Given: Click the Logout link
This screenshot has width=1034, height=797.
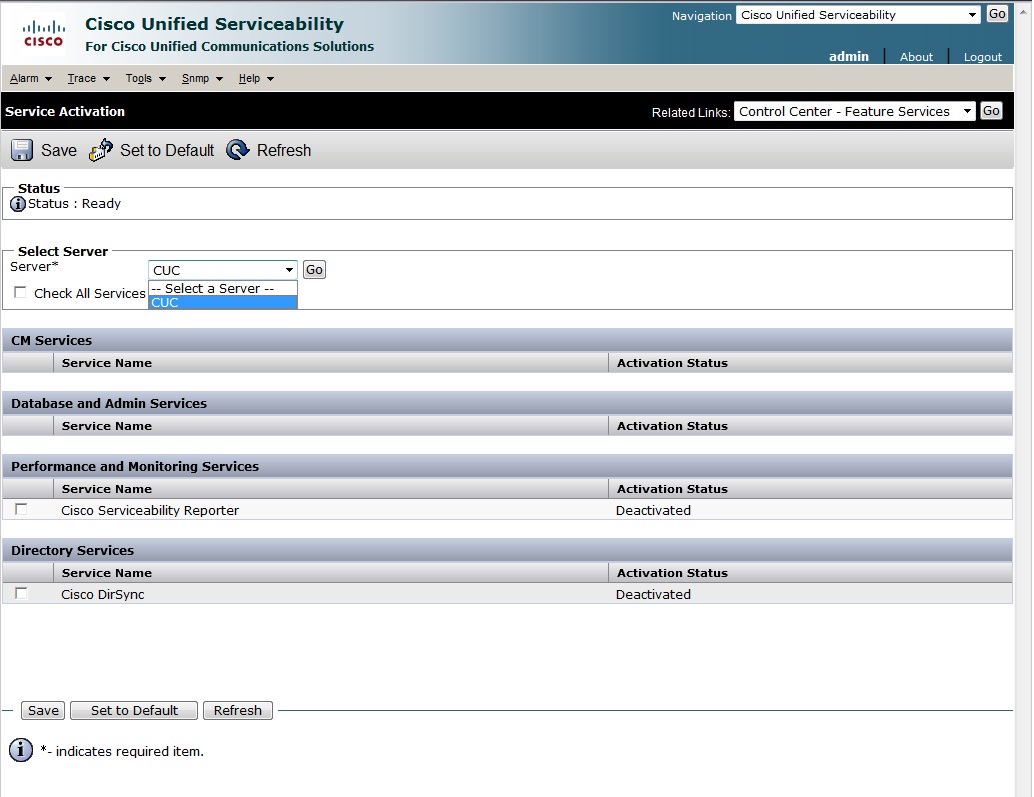Looking at the screenshot, I should point(982,57).
